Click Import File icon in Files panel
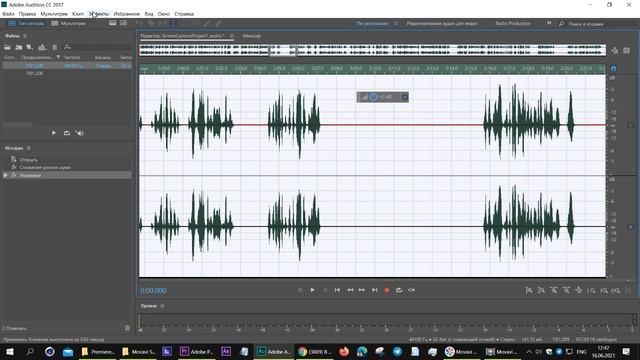640x360 pixels. 19,47
